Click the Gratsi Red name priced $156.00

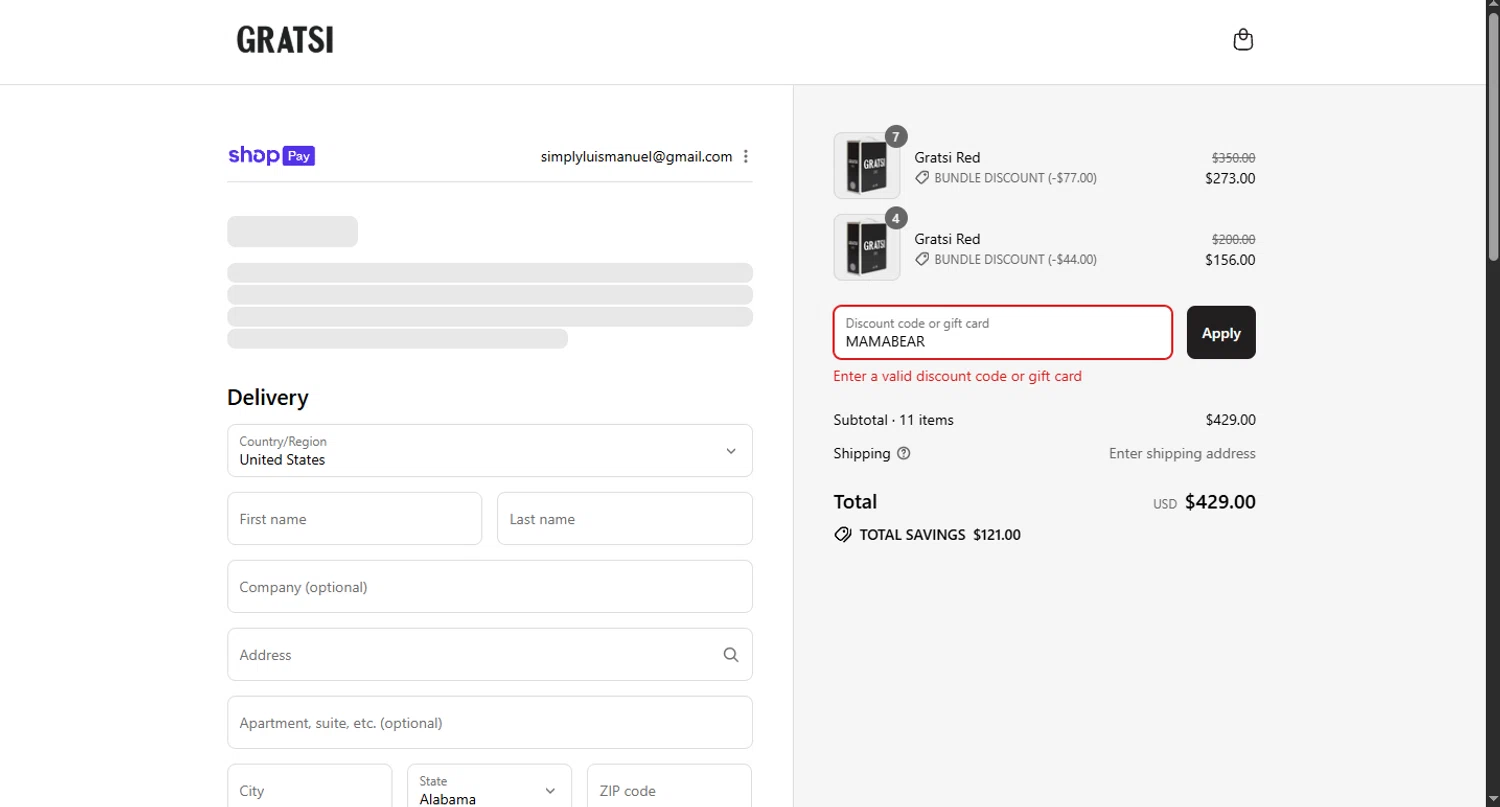[x=947, y=239]
